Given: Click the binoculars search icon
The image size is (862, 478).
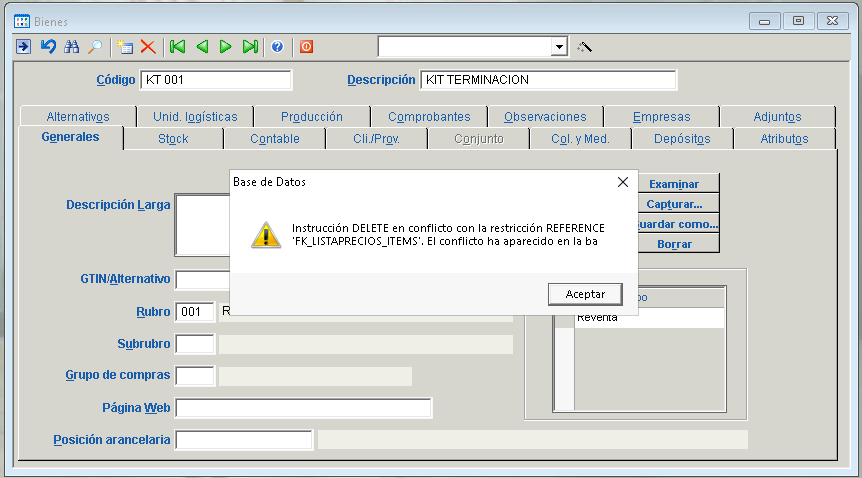Looking at the screenshot, I should (x=71, y=47).
